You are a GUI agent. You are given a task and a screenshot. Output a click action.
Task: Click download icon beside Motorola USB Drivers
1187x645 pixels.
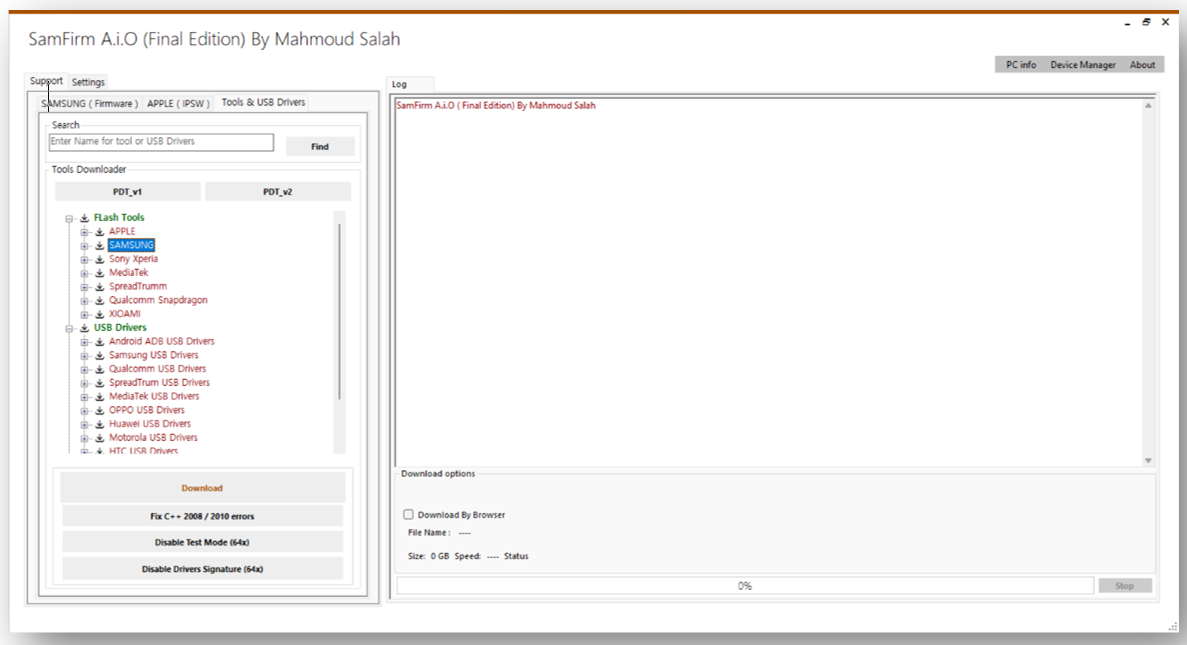coord(99,438)
